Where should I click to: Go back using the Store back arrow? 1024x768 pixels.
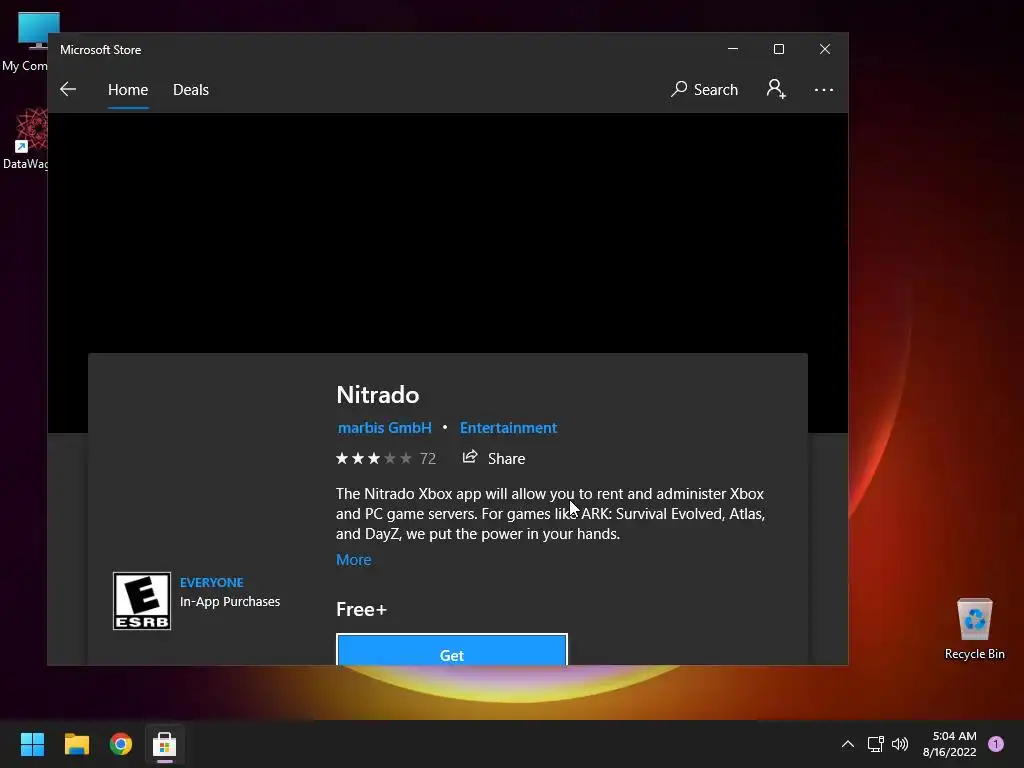tap(68, 89)
